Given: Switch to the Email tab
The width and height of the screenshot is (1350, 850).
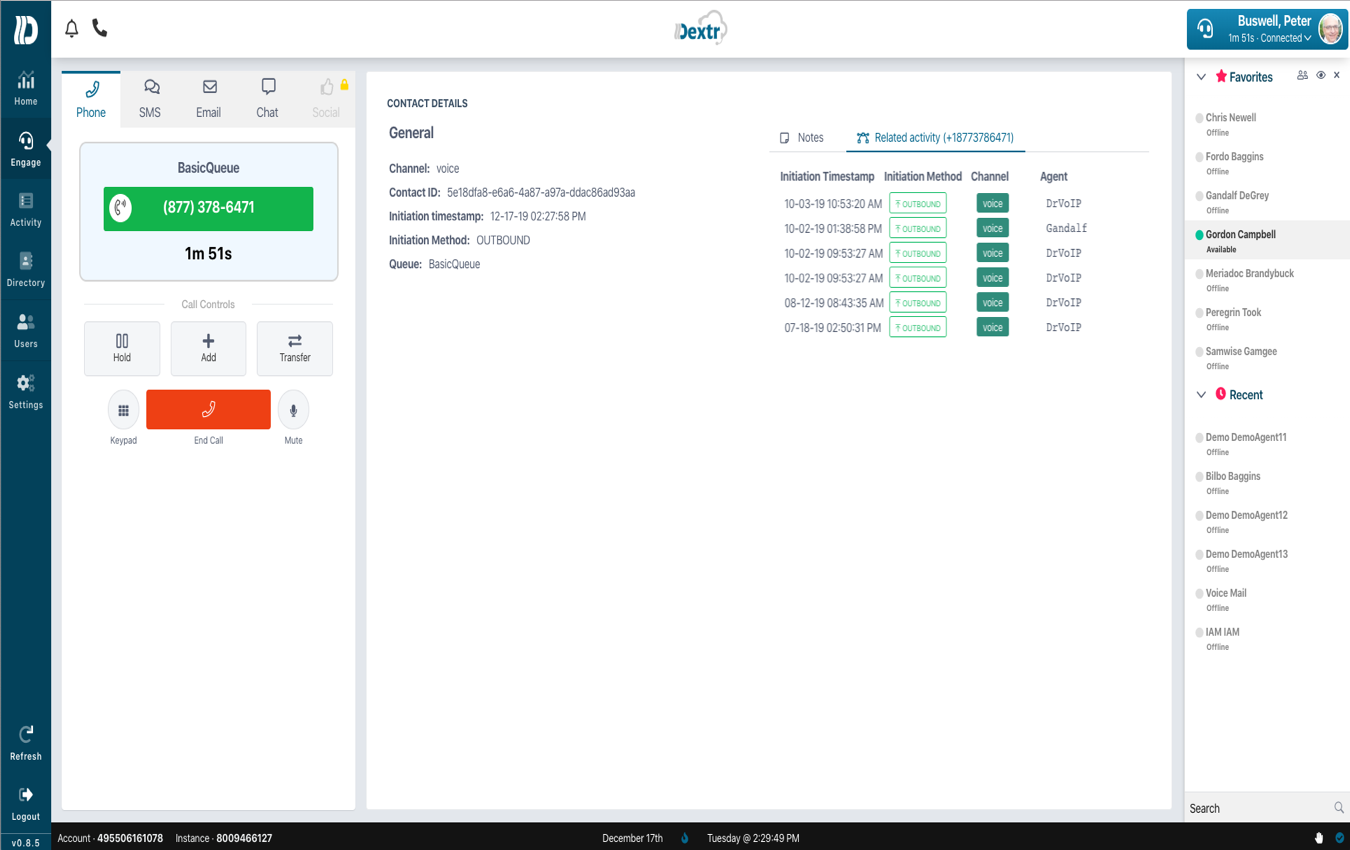Looking at the screenshot, I should tap(208, 99).
